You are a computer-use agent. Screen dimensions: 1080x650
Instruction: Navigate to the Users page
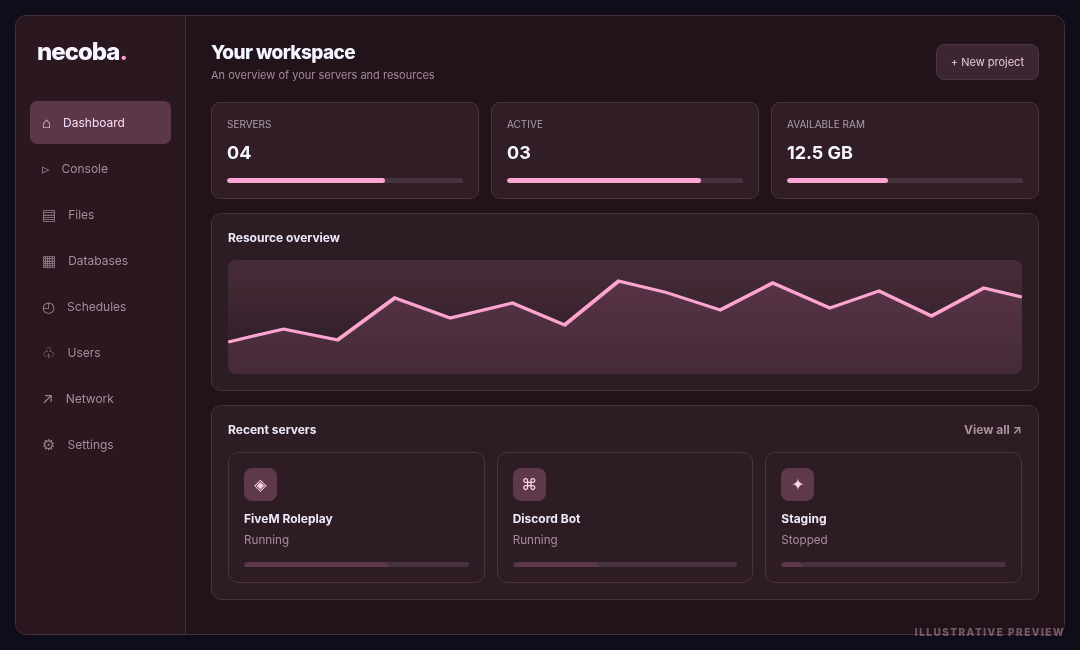(x=101, y=353)
